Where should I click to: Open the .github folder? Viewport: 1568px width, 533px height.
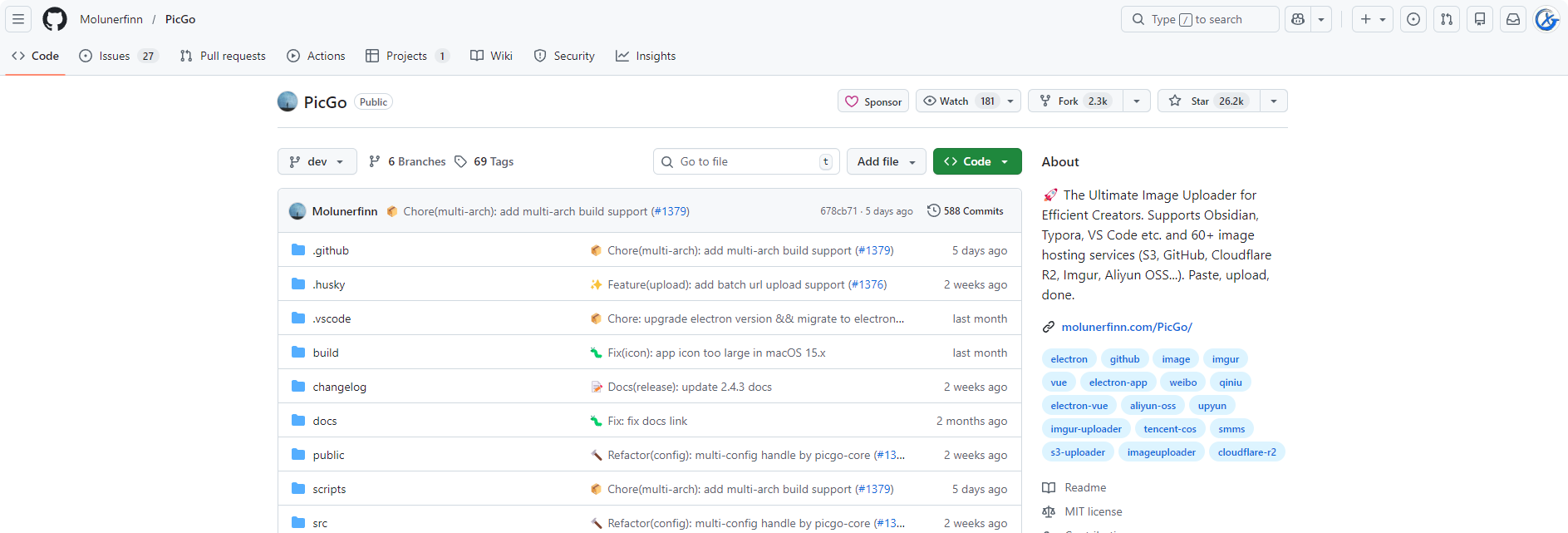(331, 250)
